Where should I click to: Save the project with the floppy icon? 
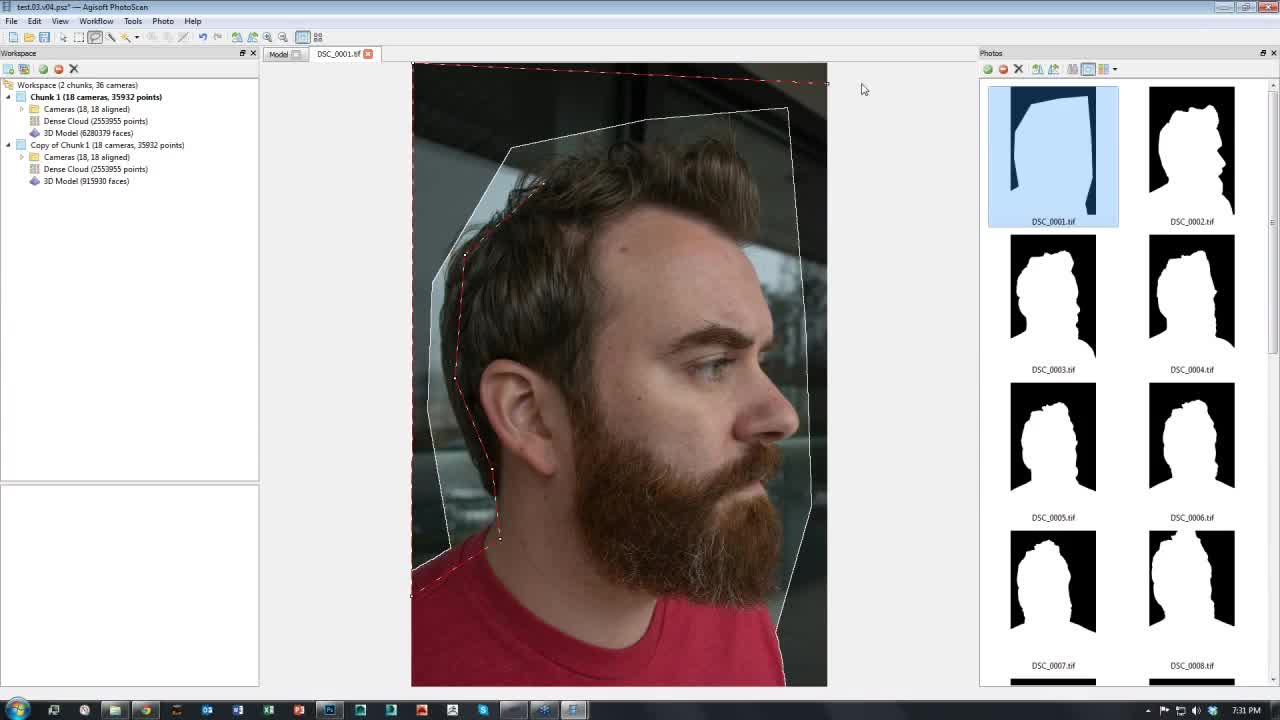pyautogui.click(x=44, y=37)
